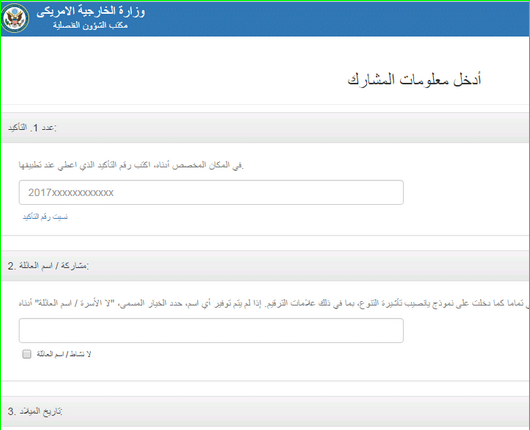Click the white area beside the page heading

169,80
